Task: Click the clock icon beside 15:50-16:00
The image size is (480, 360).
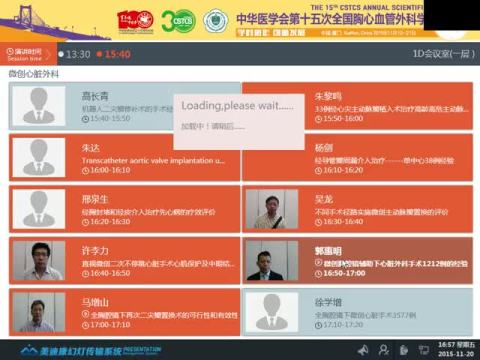Action: pos(318,119)
